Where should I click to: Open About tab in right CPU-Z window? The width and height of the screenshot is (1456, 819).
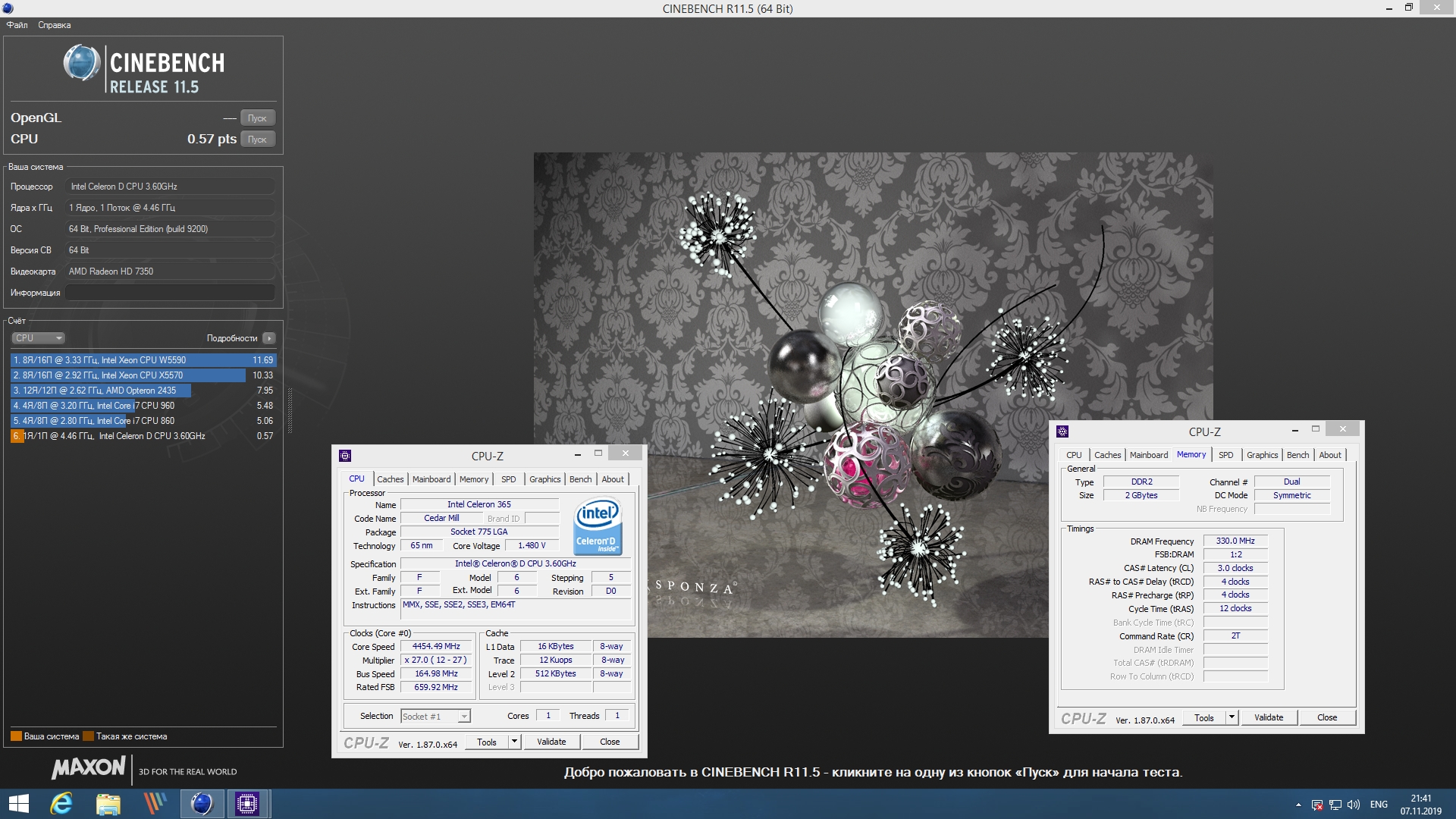(1330, 455)
